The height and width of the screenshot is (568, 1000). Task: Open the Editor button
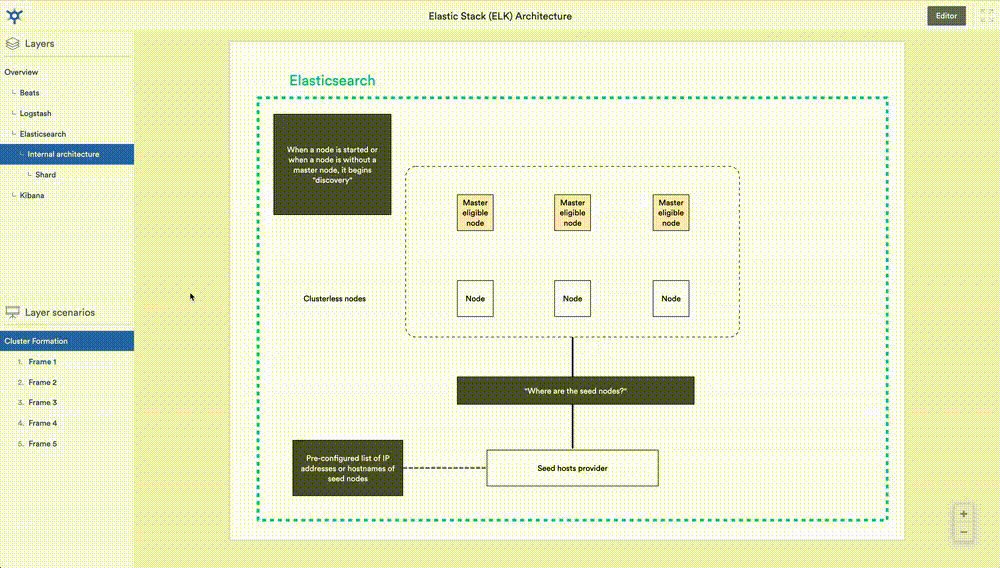click(946, 16)
